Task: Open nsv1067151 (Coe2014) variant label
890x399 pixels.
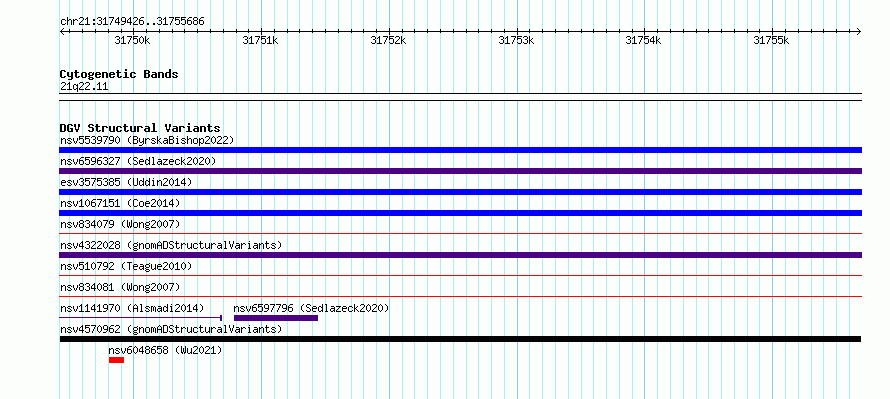Action: (121, 203)
